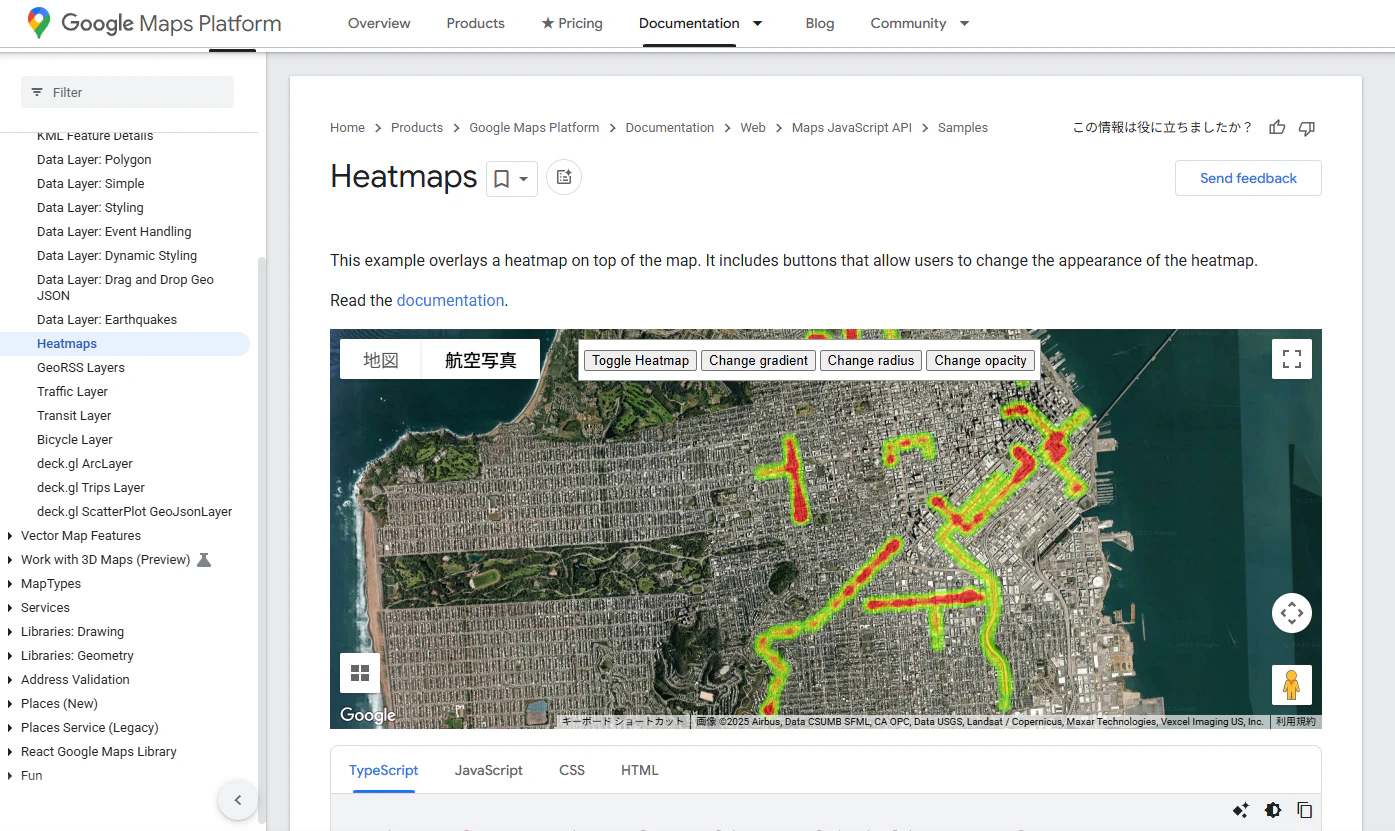Collapse the sidebar with chevron button
Screen dimensions: 1395x831
(238, 800)
